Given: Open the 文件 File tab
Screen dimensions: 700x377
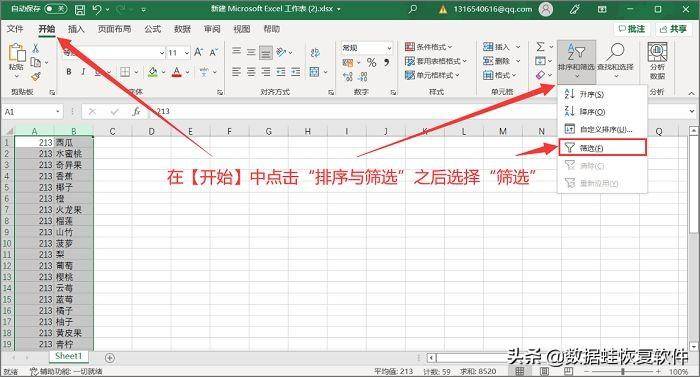Looking at the screenshot, I should coord(15,29).
